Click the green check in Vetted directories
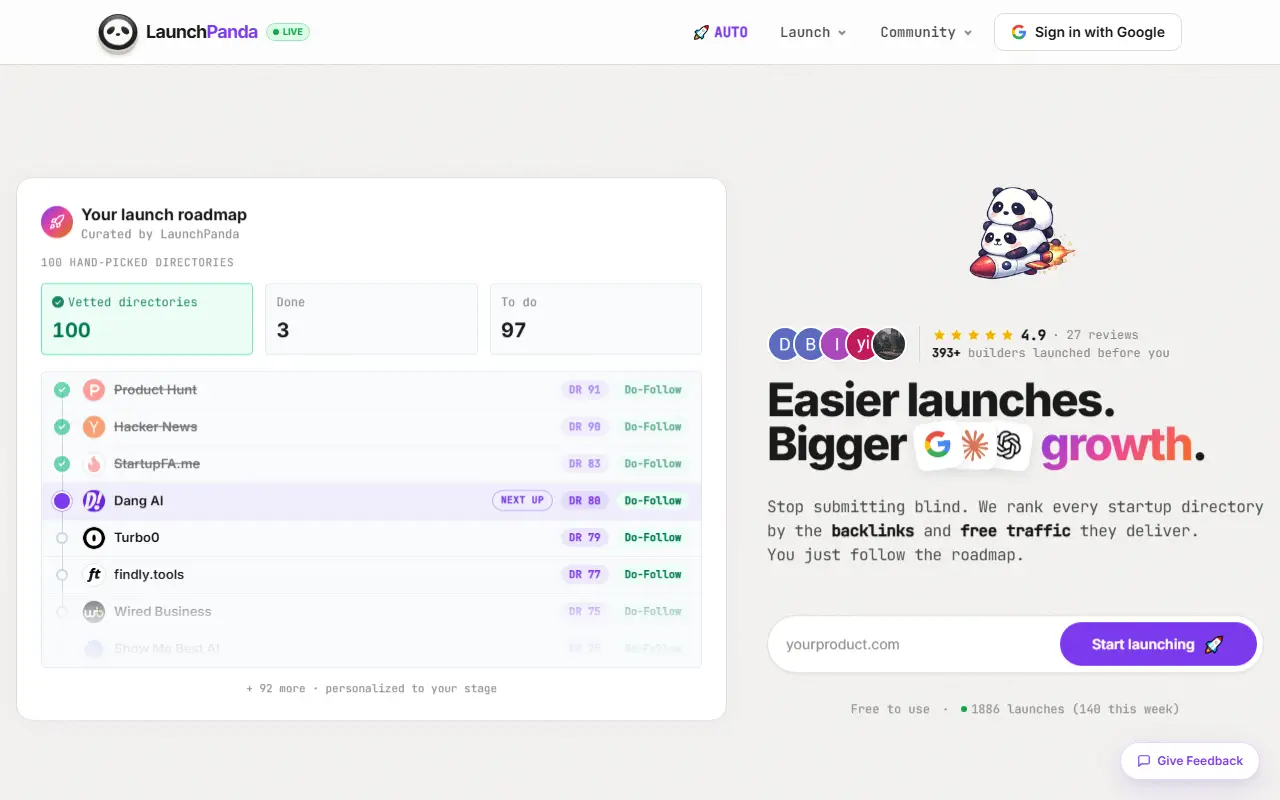1280x800 pixels. click(x=58, y=302)
